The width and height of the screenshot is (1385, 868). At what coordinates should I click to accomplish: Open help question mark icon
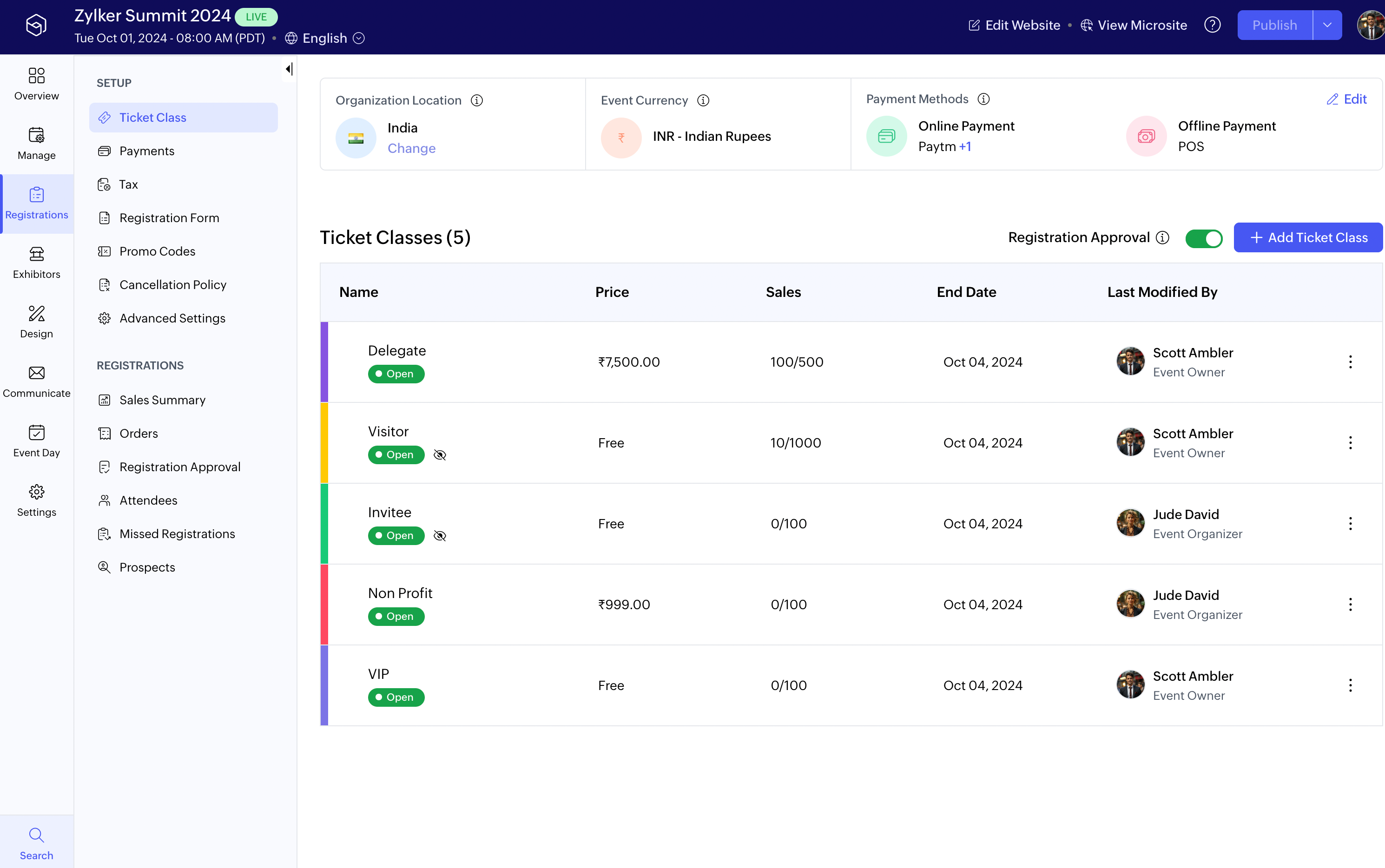[1212, 25]
